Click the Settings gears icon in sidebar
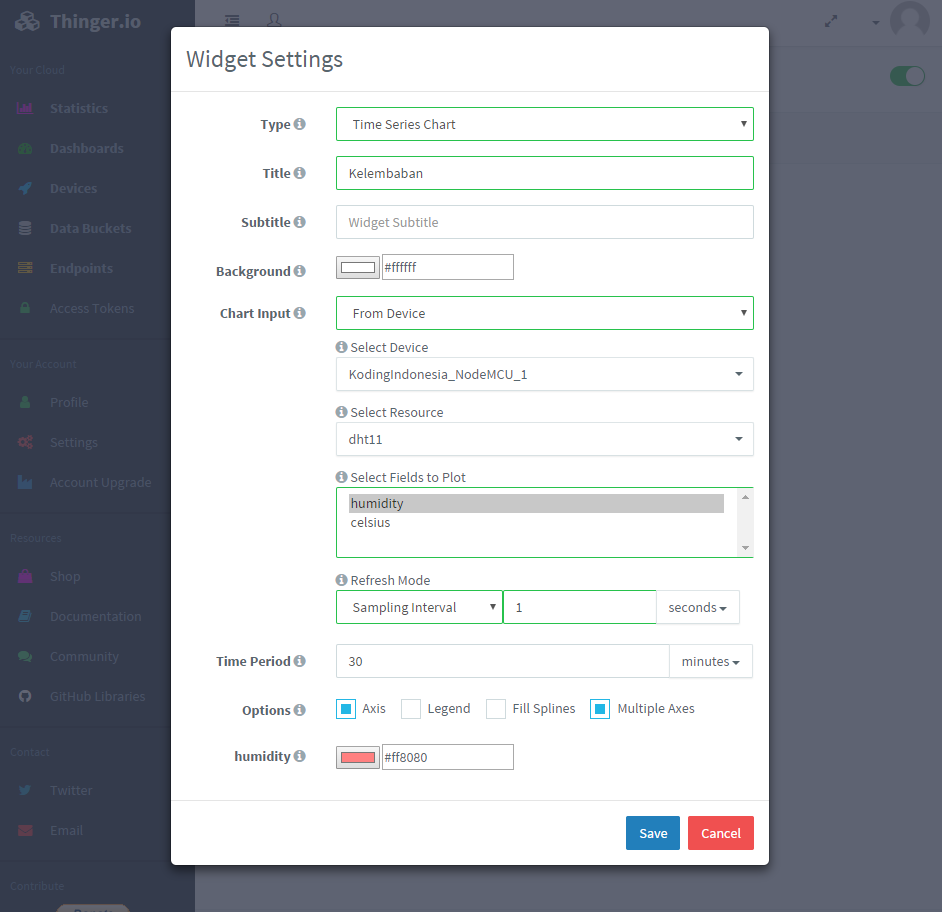 tap(25, 442)
